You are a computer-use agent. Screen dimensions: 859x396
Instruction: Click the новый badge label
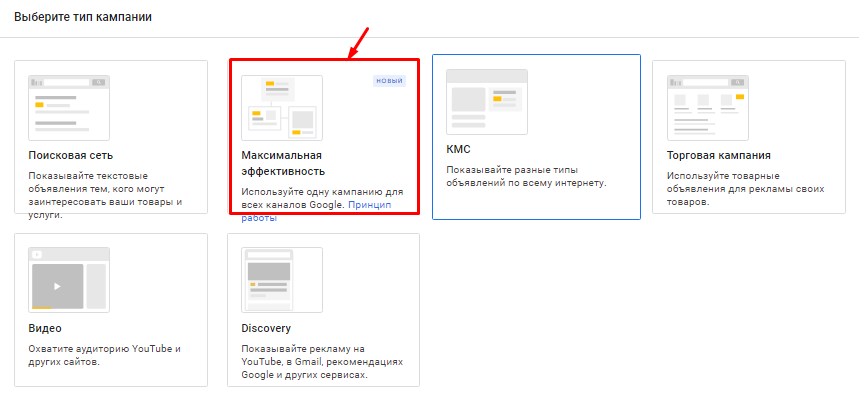click(x=390, y=81)
